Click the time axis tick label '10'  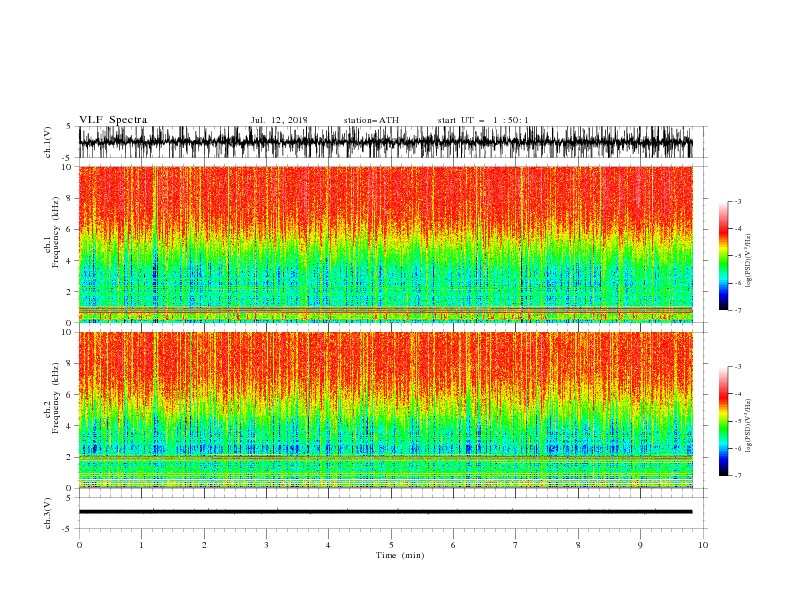[703, 545]
